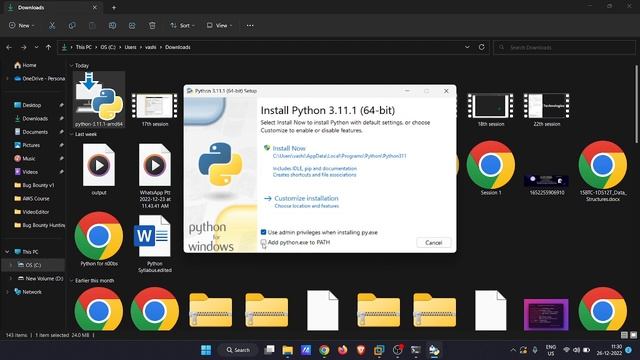Enable Add python.exe to PATH checkbox
This screenshot has width=640, height=360.
[x=263, y=242]
